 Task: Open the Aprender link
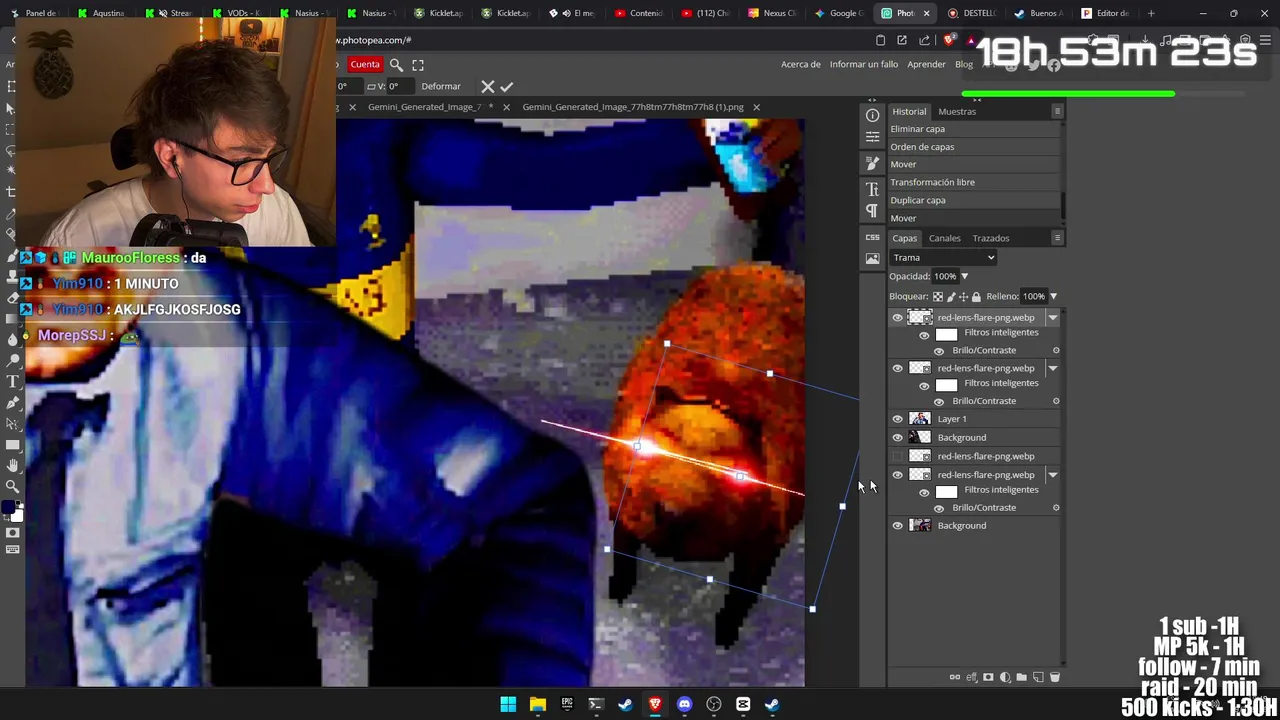click(x=926, y=64)
